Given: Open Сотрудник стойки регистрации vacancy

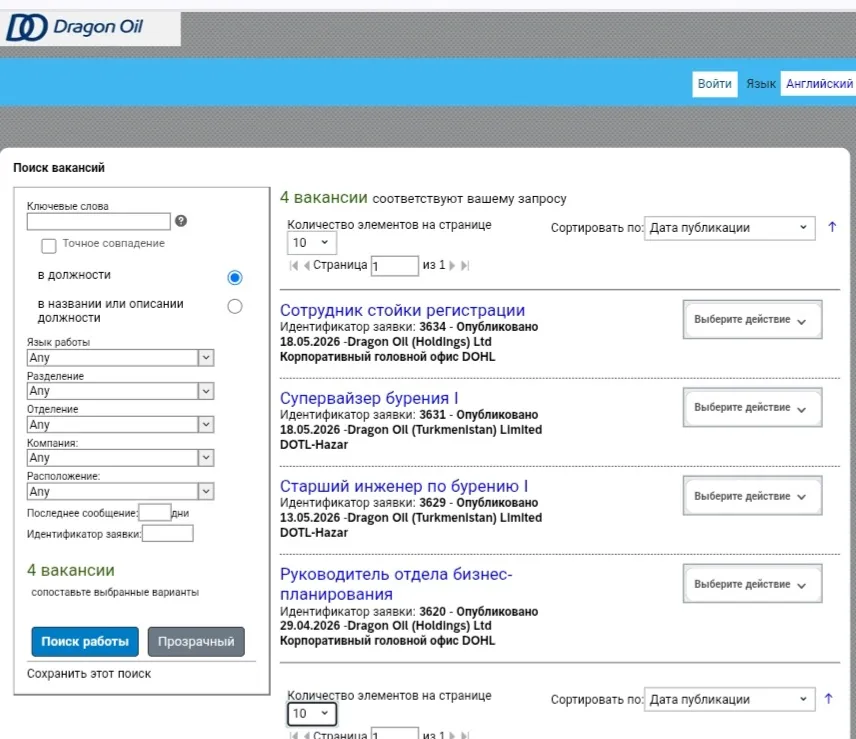Looking at the screenshot, I should (402, 310).
